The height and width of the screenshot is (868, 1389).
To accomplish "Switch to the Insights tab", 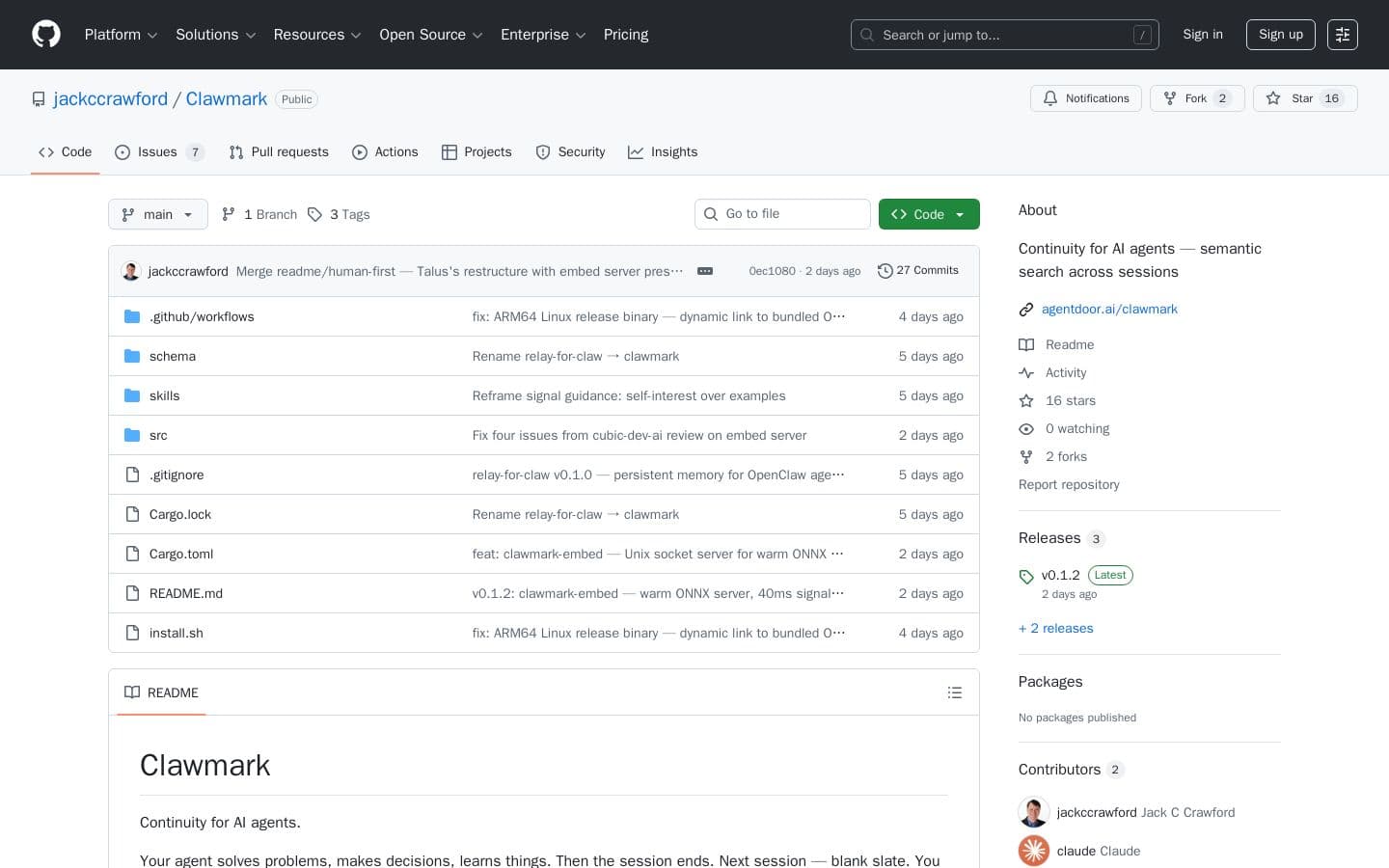I will 663,151.
